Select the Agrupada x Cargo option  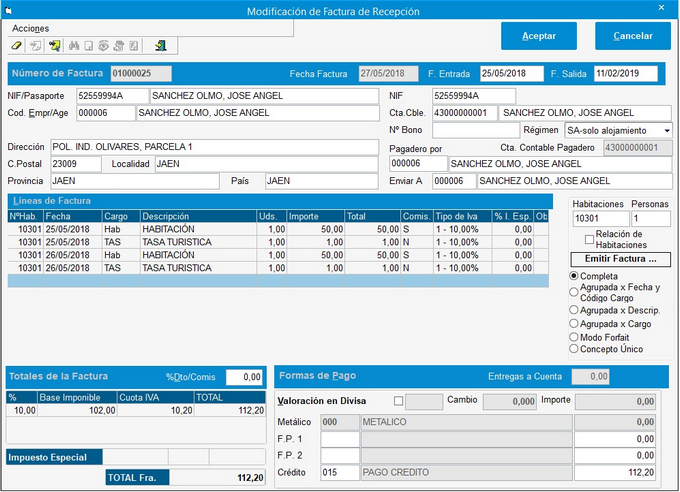coord(574,323)
